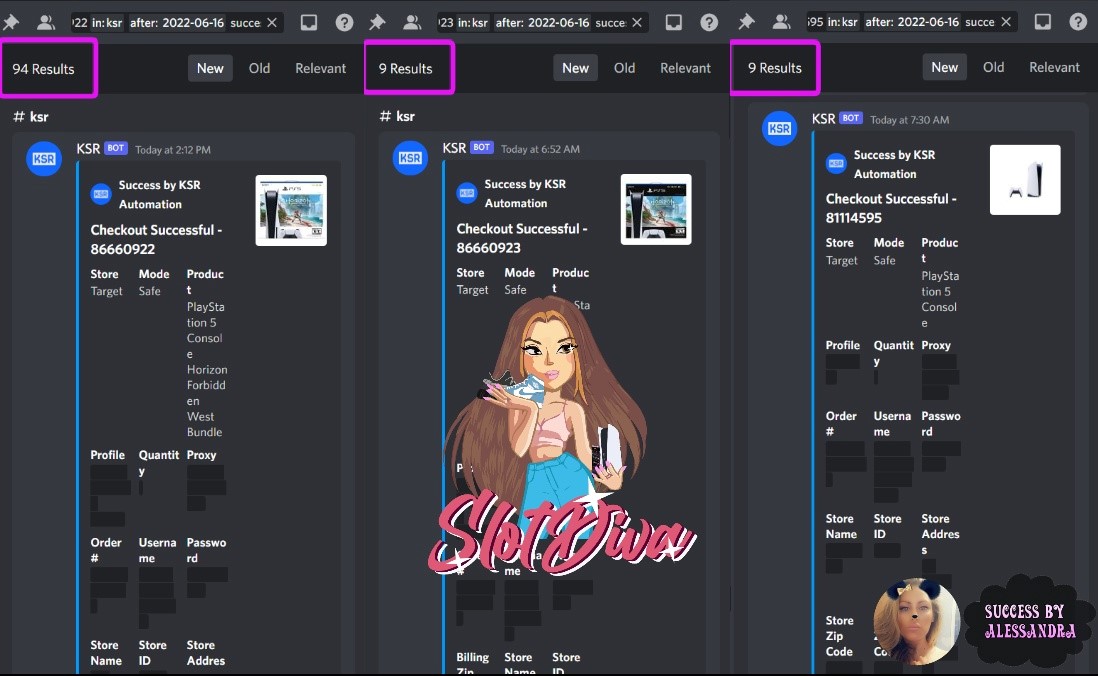
Task: Show member list in middle panel
Action: (412, 22)
